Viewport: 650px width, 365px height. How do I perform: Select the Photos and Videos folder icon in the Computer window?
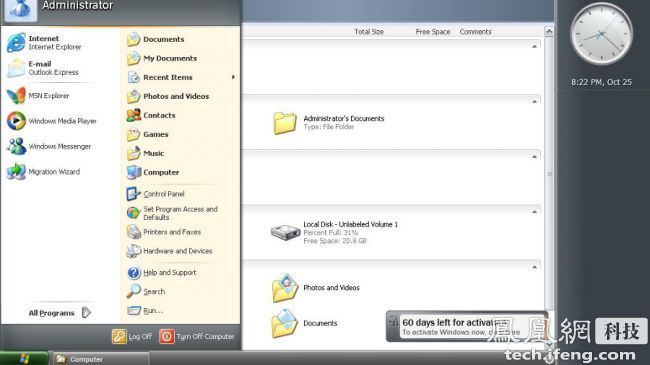coord(285,287)
